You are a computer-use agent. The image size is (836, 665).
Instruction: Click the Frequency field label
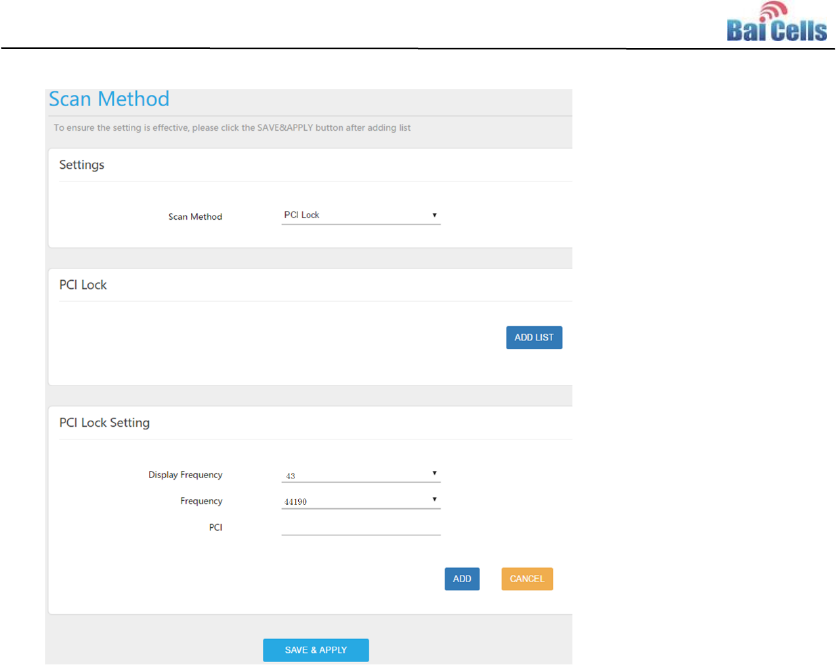(201, 501)
